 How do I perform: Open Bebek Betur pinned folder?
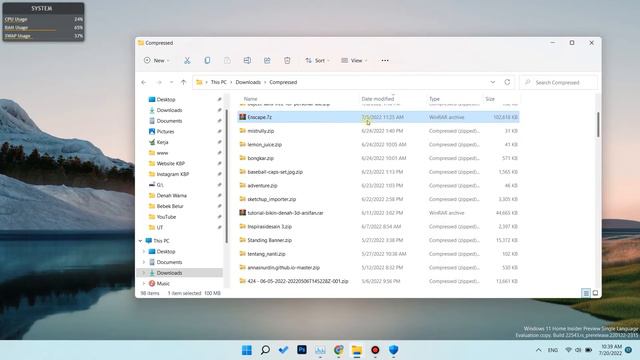point(170,206)
